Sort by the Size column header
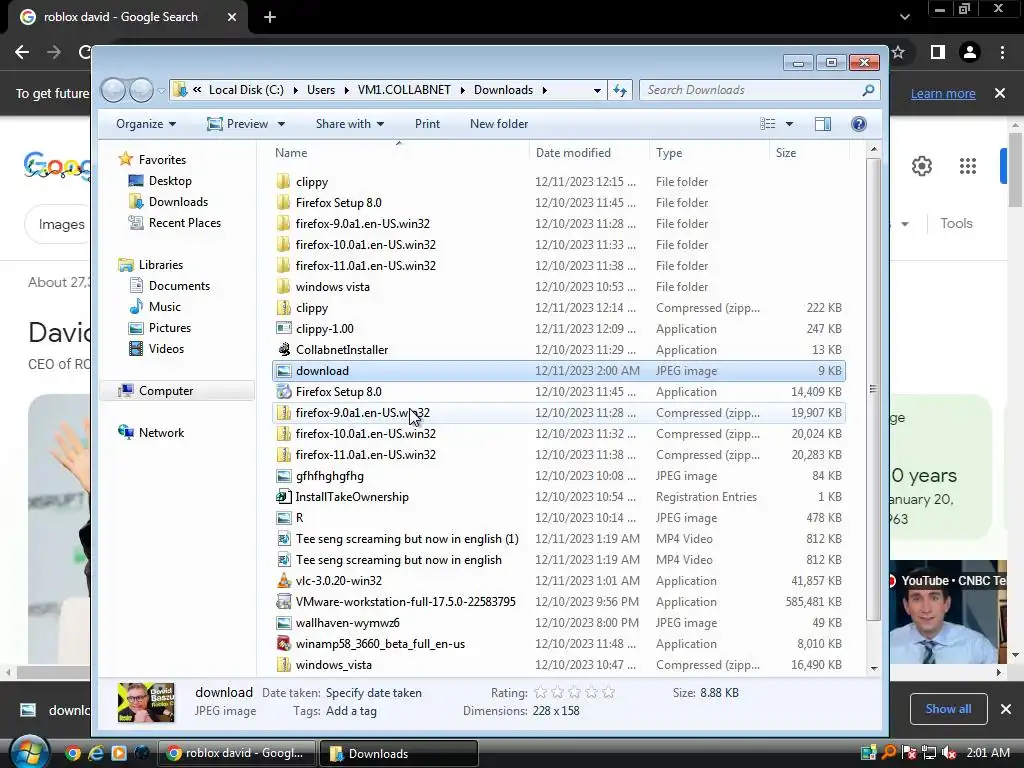Image resolution: width=1024 pixels, height=768 pixels. click(x=809, y=153)
